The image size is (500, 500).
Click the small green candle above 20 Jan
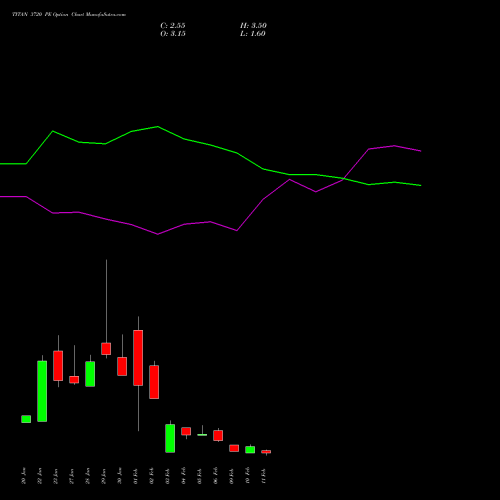point(26,419)
